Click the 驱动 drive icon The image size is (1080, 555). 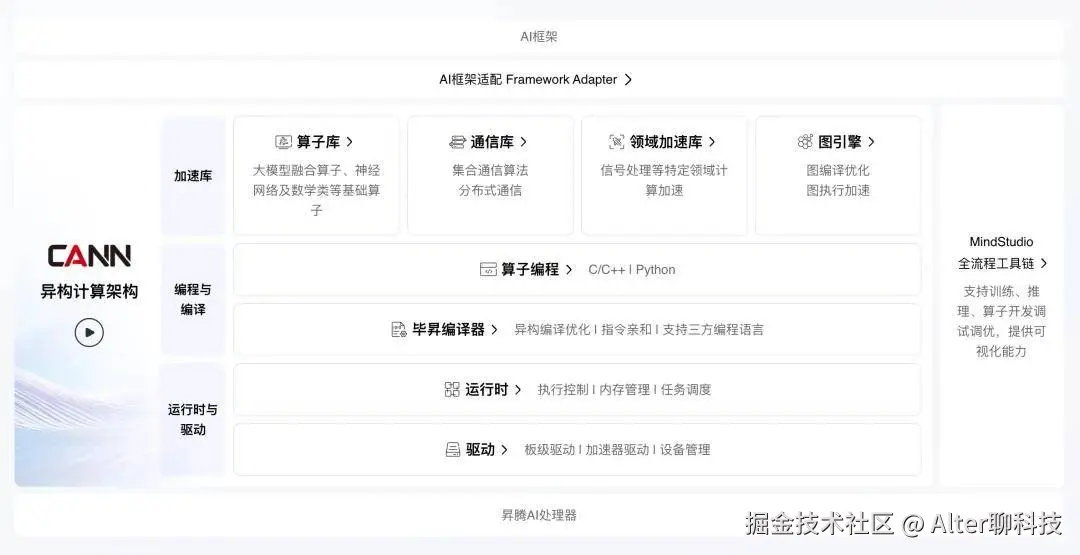(x=453, y=450)
